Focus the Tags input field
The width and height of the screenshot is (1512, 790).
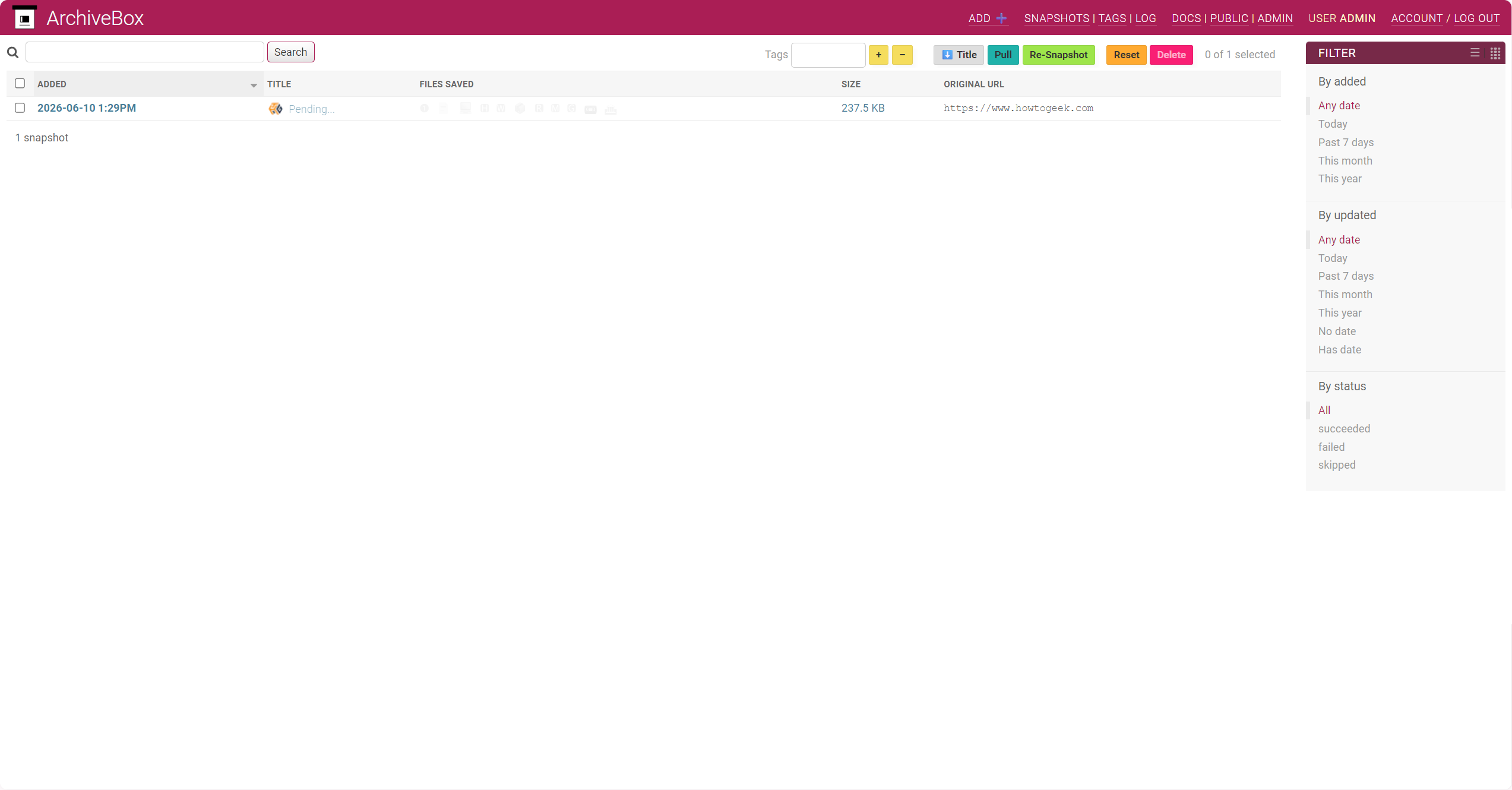pyautogui.click(x=828, y=55)
